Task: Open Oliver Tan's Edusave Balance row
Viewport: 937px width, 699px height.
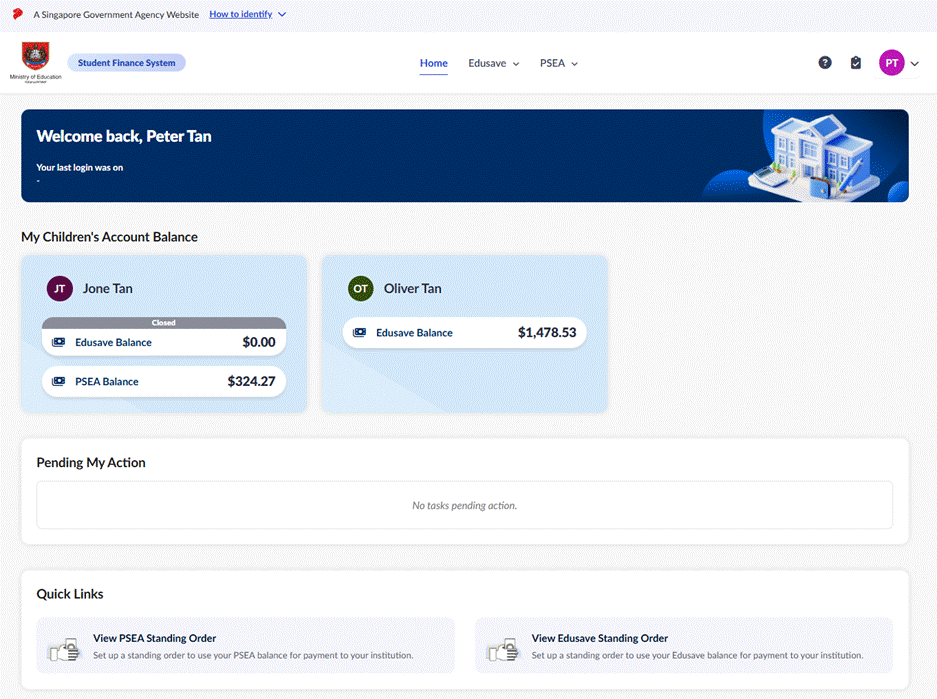Action: coord(464,332)
